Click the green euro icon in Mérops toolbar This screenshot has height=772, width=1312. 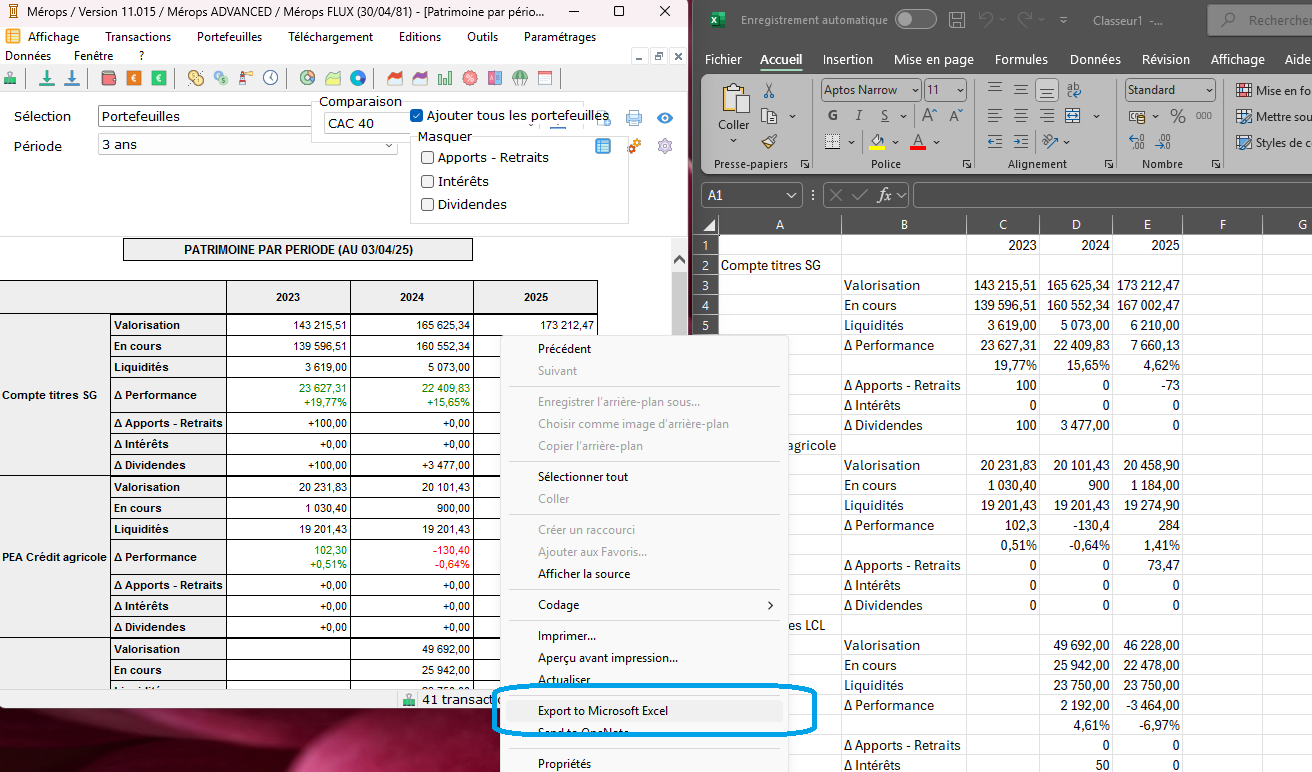(x=159, y=78)
